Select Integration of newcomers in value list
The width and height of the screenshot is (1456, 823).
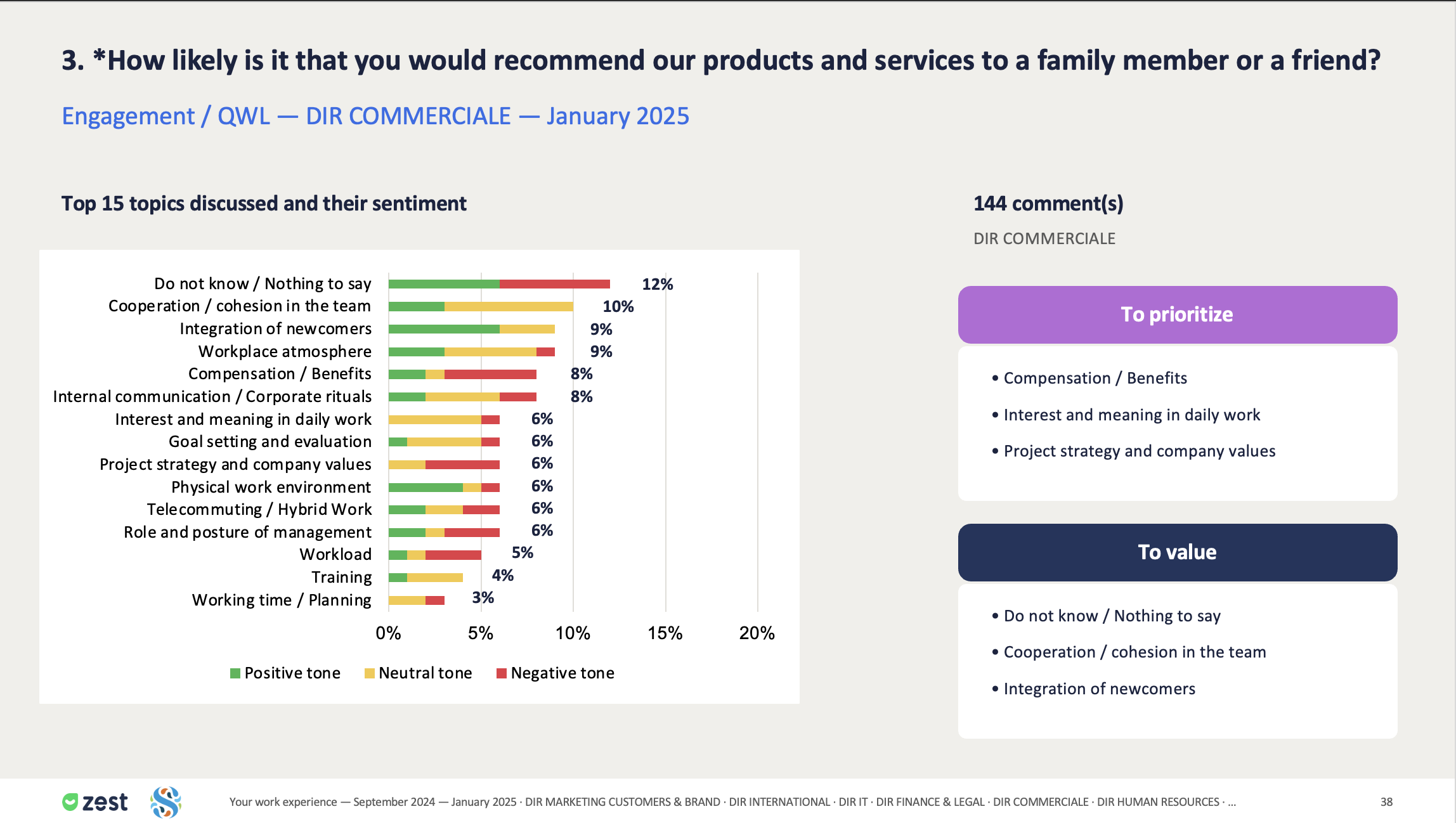[x=1099, y=689]
